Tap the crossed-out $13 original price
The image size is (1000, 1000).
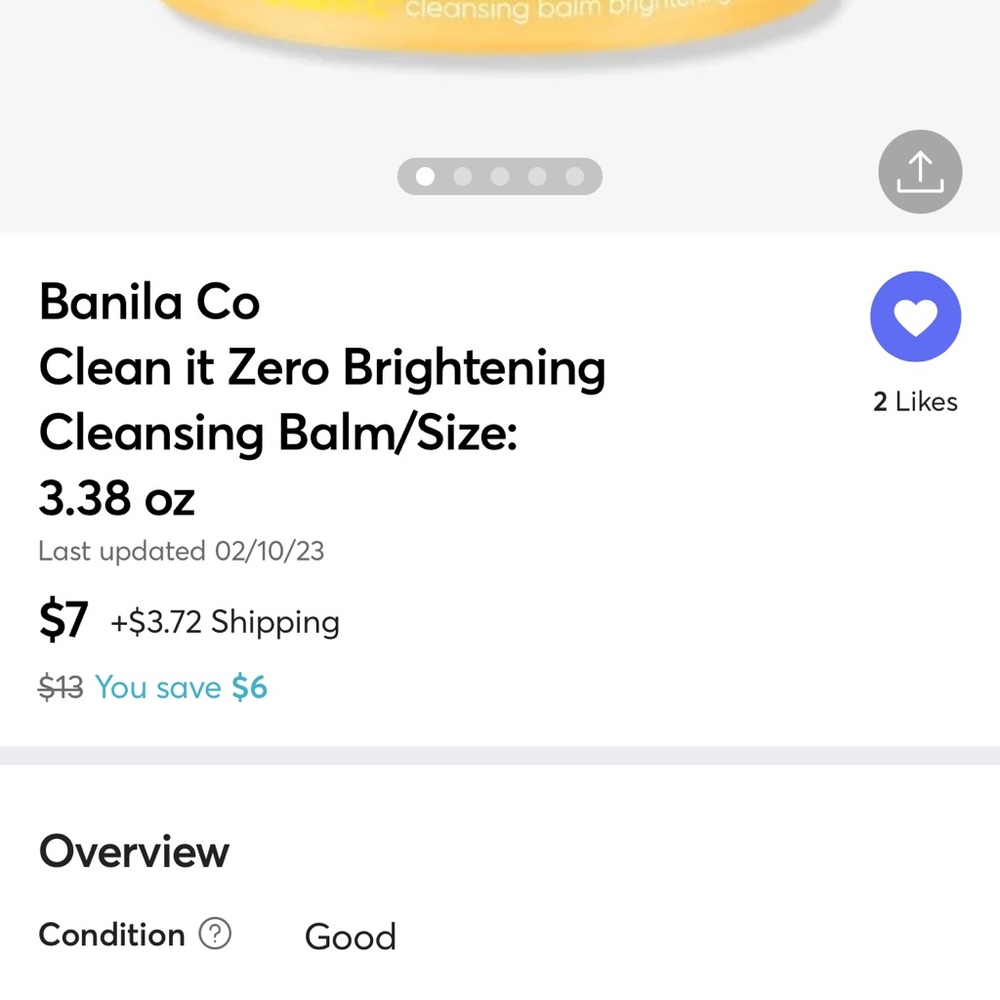[x=61, y=688]
